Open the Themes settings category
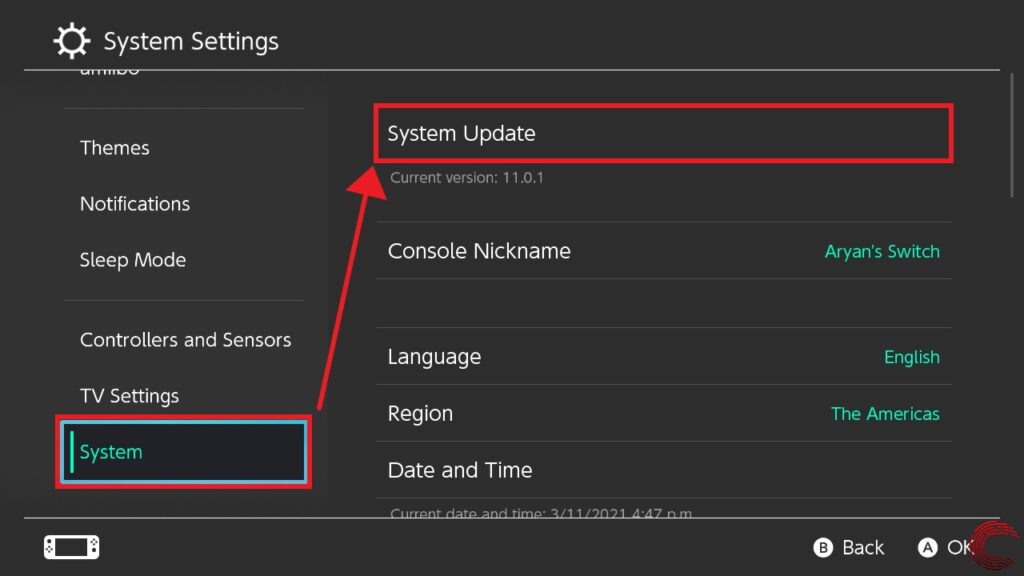1024x576 pixels. click(x=115, y=148)
